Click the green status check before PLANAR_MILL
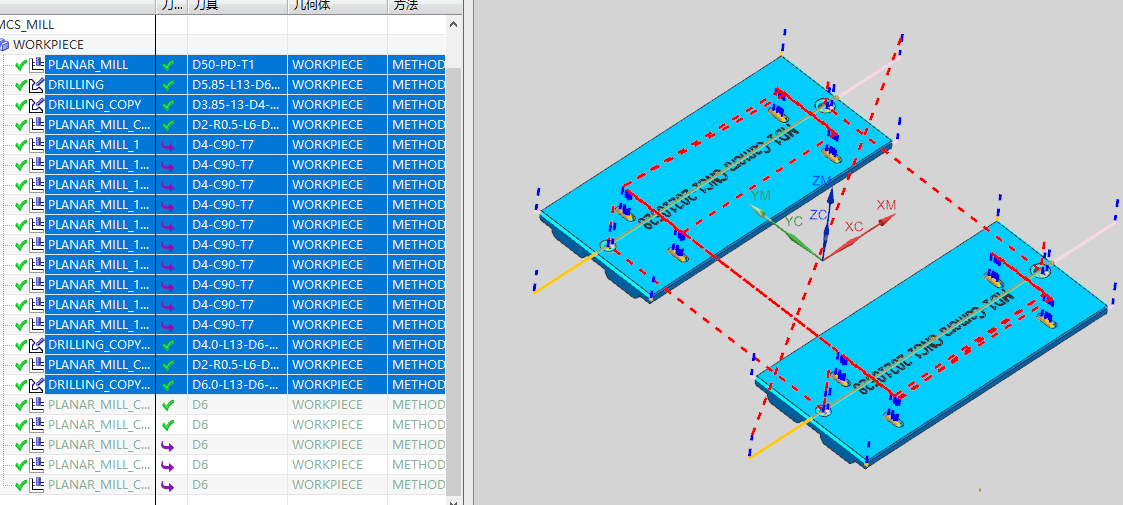This screenshot has height=505, width=1123. (21, 64)
